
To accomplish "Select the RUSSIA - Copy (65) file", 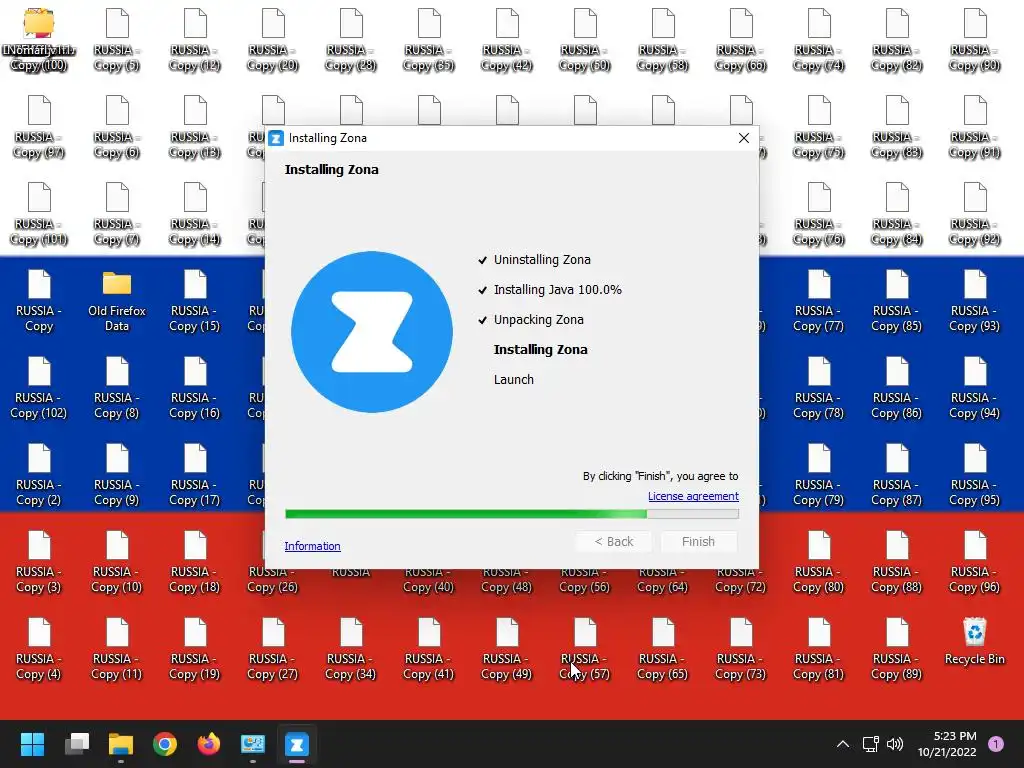I will 662,648.
